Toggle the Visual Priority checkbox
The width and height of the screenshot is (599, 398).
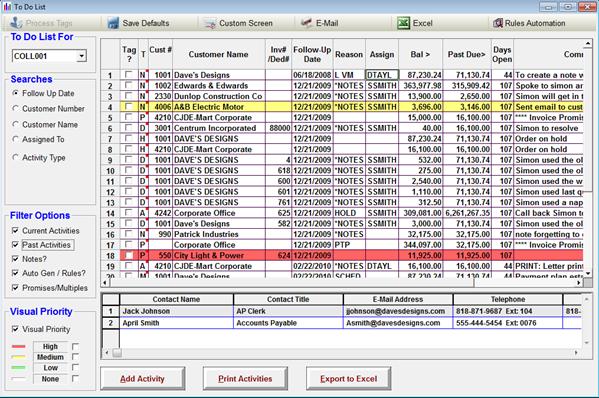15,329
